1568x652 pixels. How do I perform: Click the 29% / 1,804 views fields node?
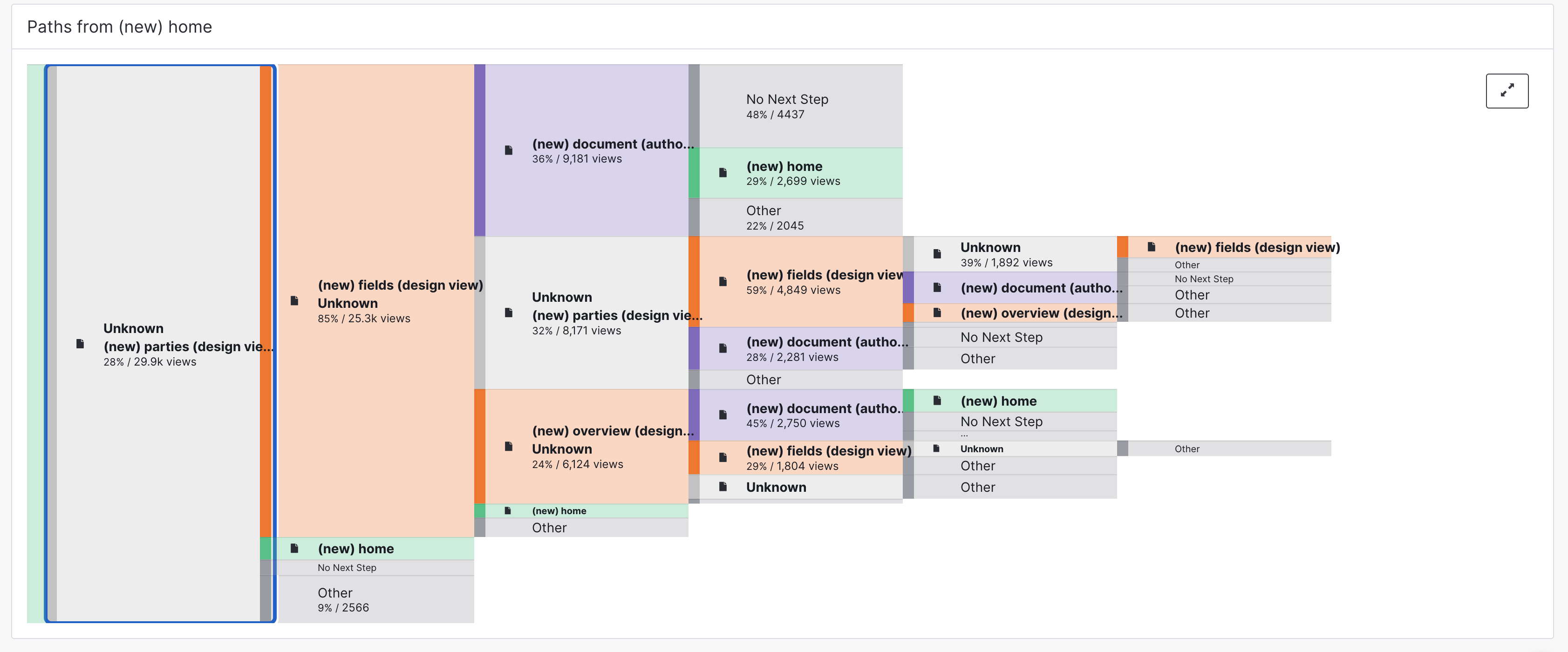(x=800, y=458)
